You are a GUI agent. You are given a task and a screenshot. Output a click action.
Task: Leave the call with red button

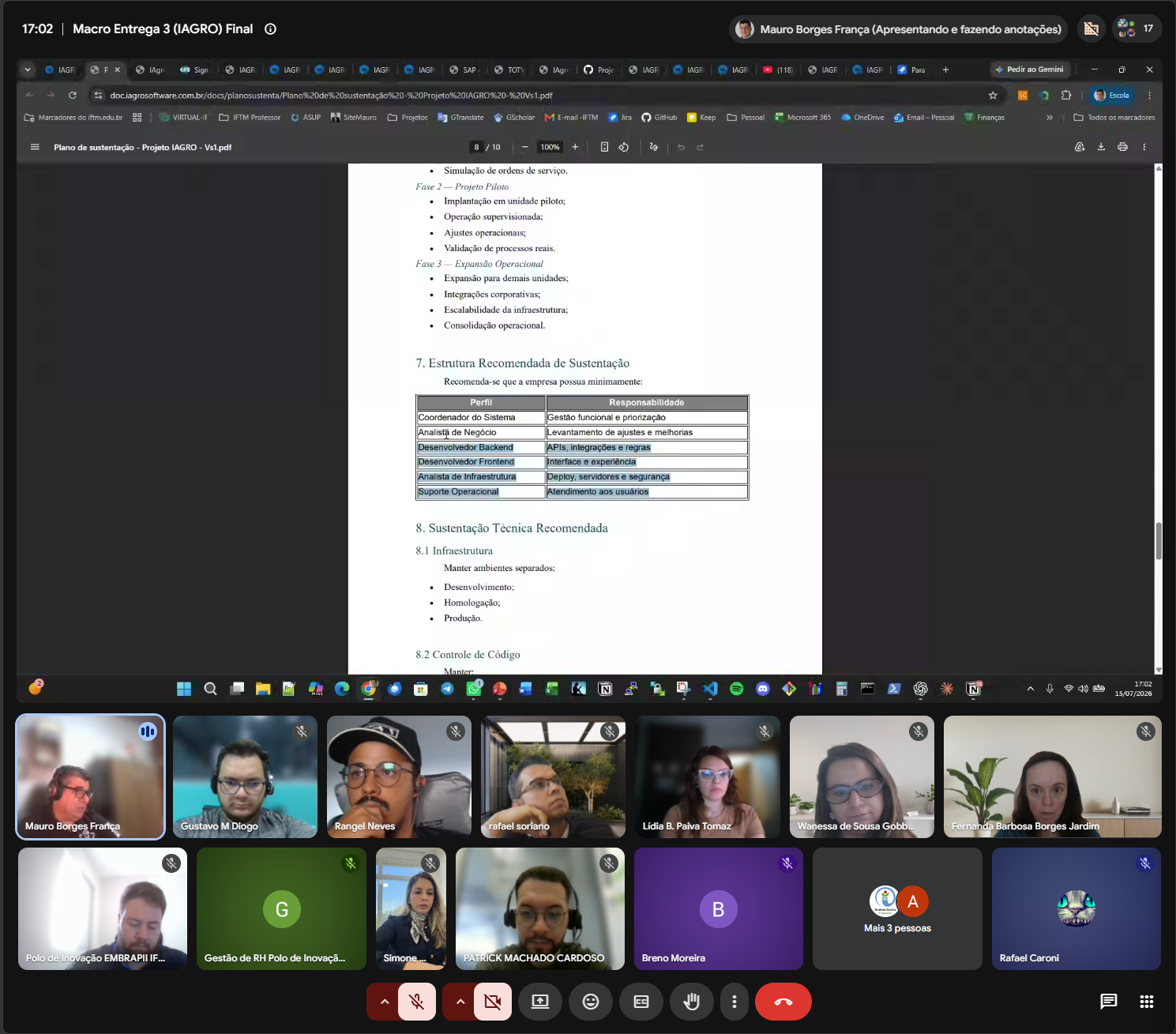pos(783,1002)
